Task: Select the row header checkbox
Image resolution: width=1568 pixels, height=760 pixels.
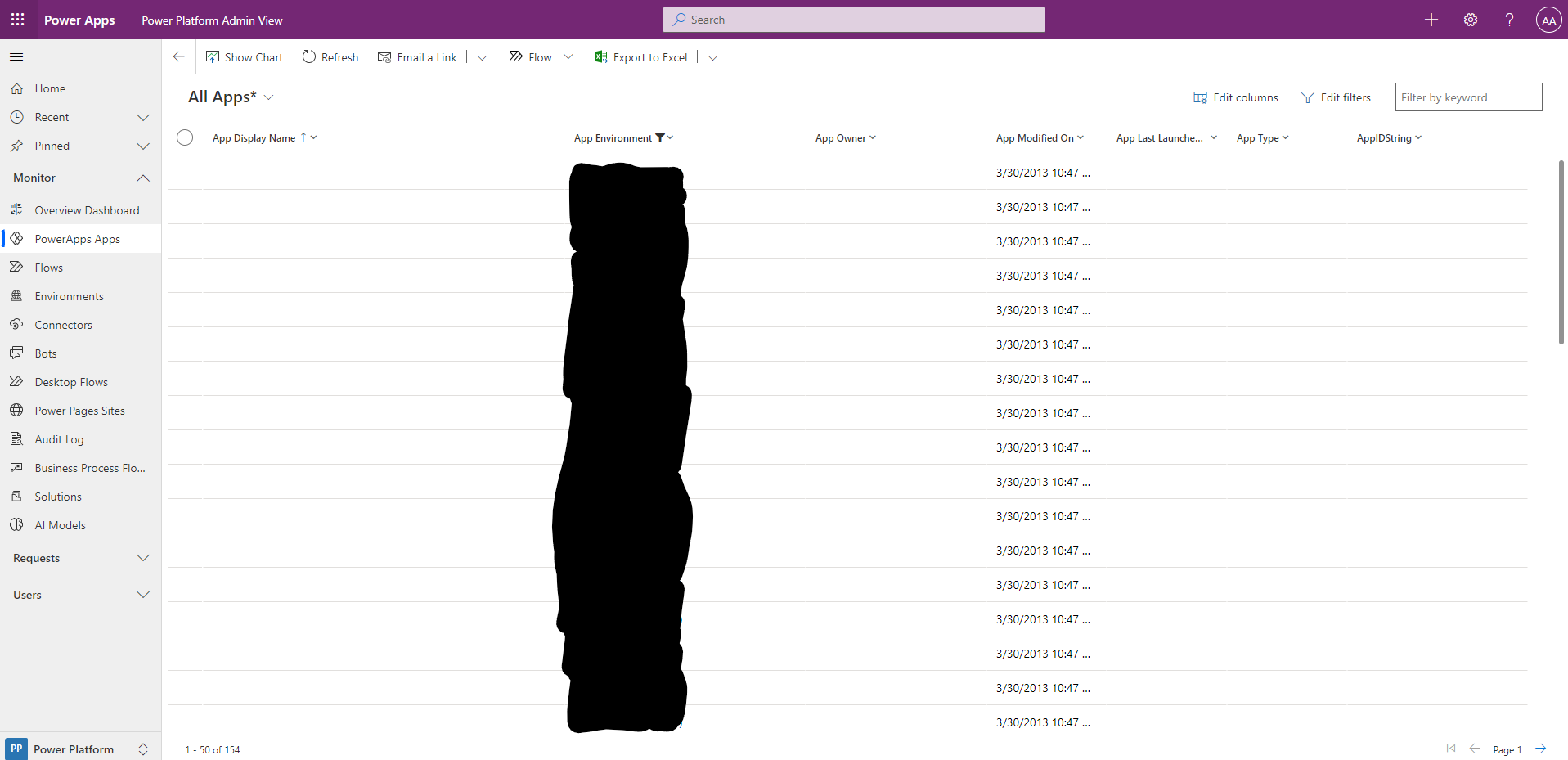Action: click(x=184, y=137)
